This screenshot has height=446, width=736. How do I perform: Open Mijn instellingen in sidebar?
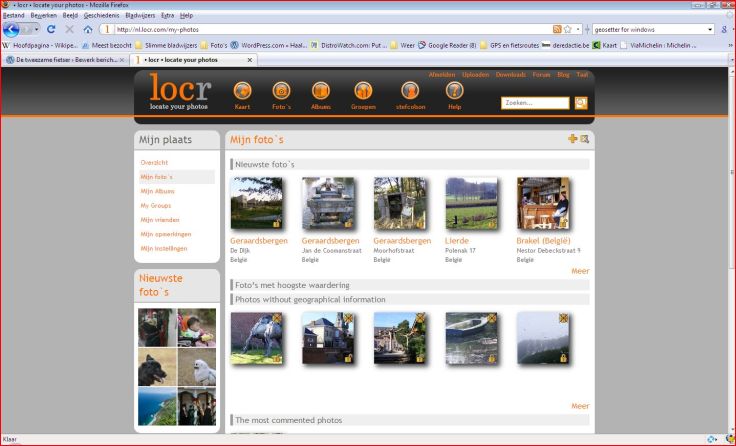point(163,248)
